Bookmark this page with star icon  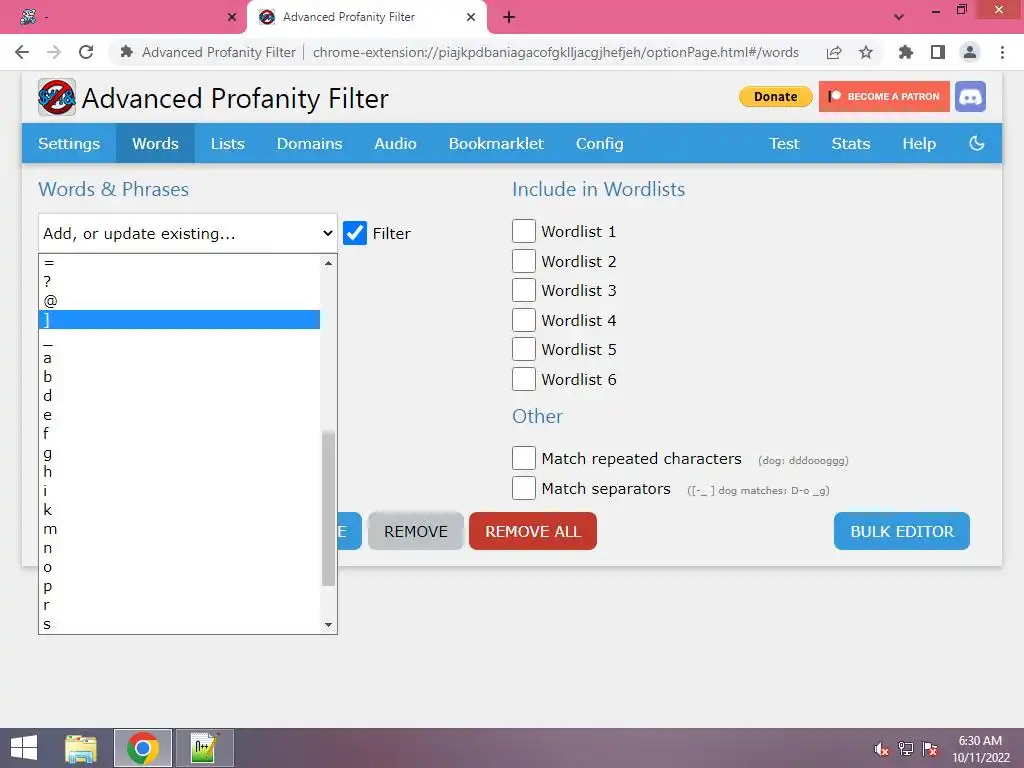point(866,52)
